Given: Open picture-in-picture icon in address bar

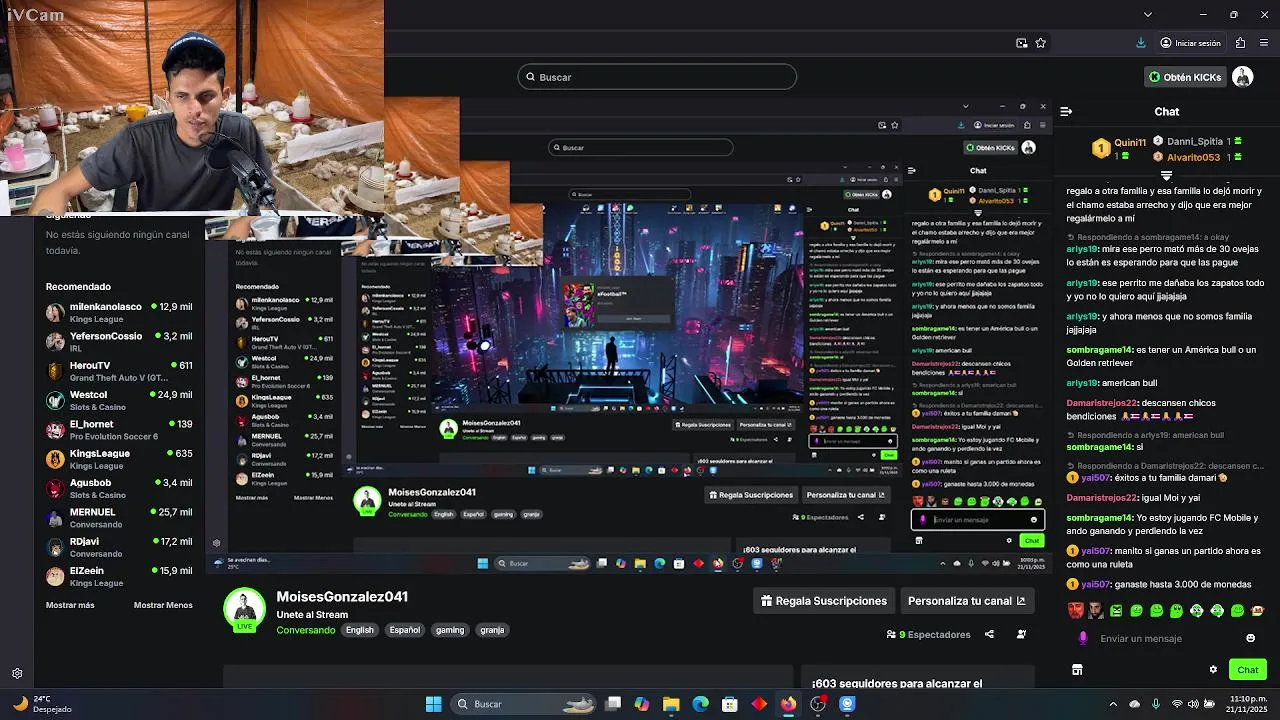Looking at the screenshot, I should click(x=1021, y=43).
